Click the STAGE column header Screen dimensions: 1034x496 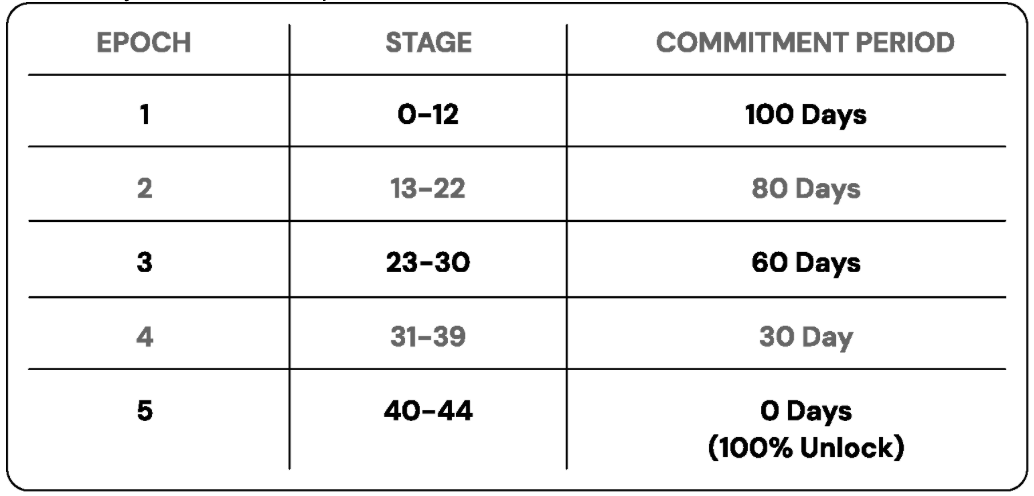click(429, 43)
